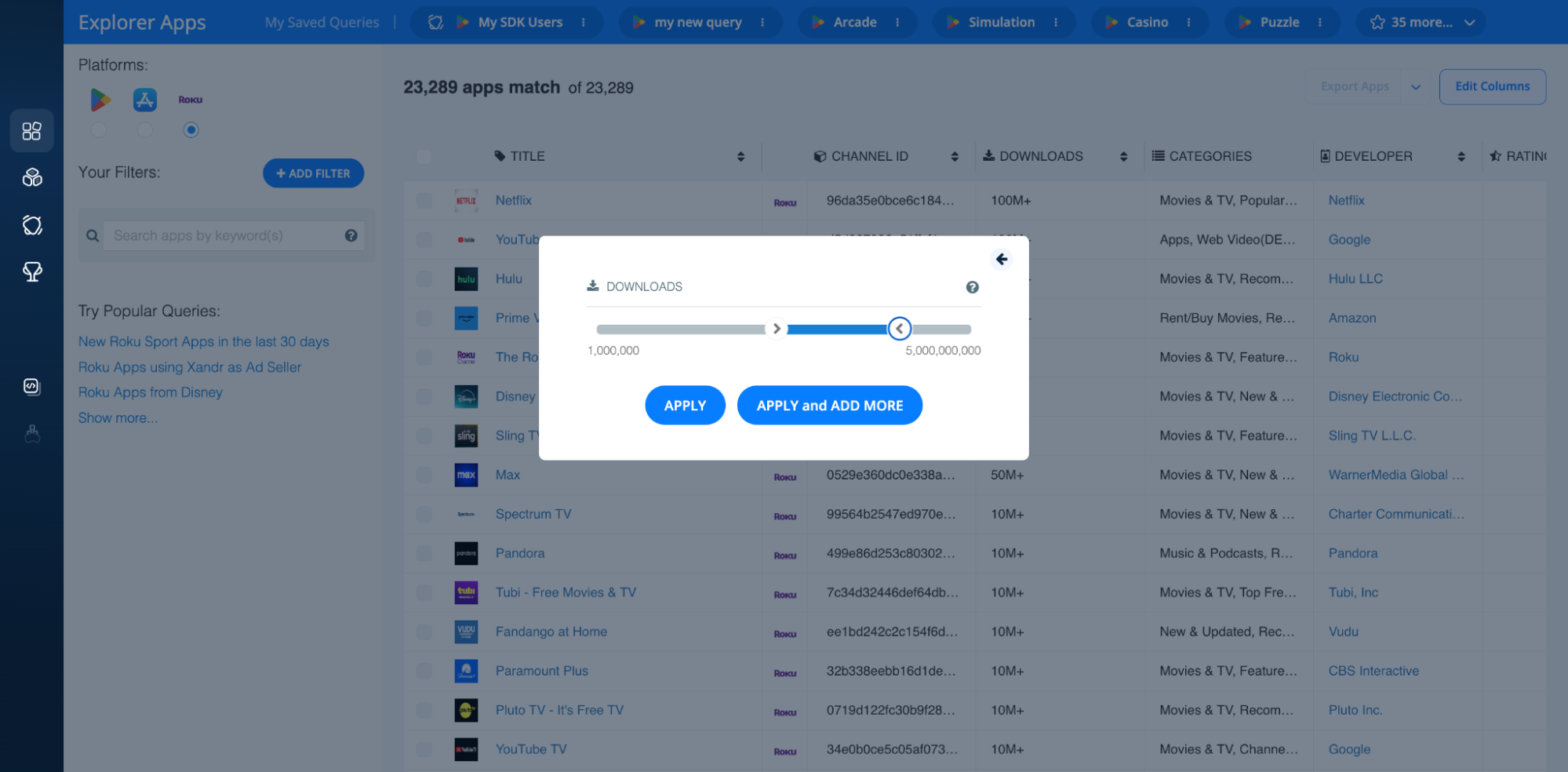Open Casino query options menu
This screenshot has height=772, width=1568.
tap(1189, 23)
